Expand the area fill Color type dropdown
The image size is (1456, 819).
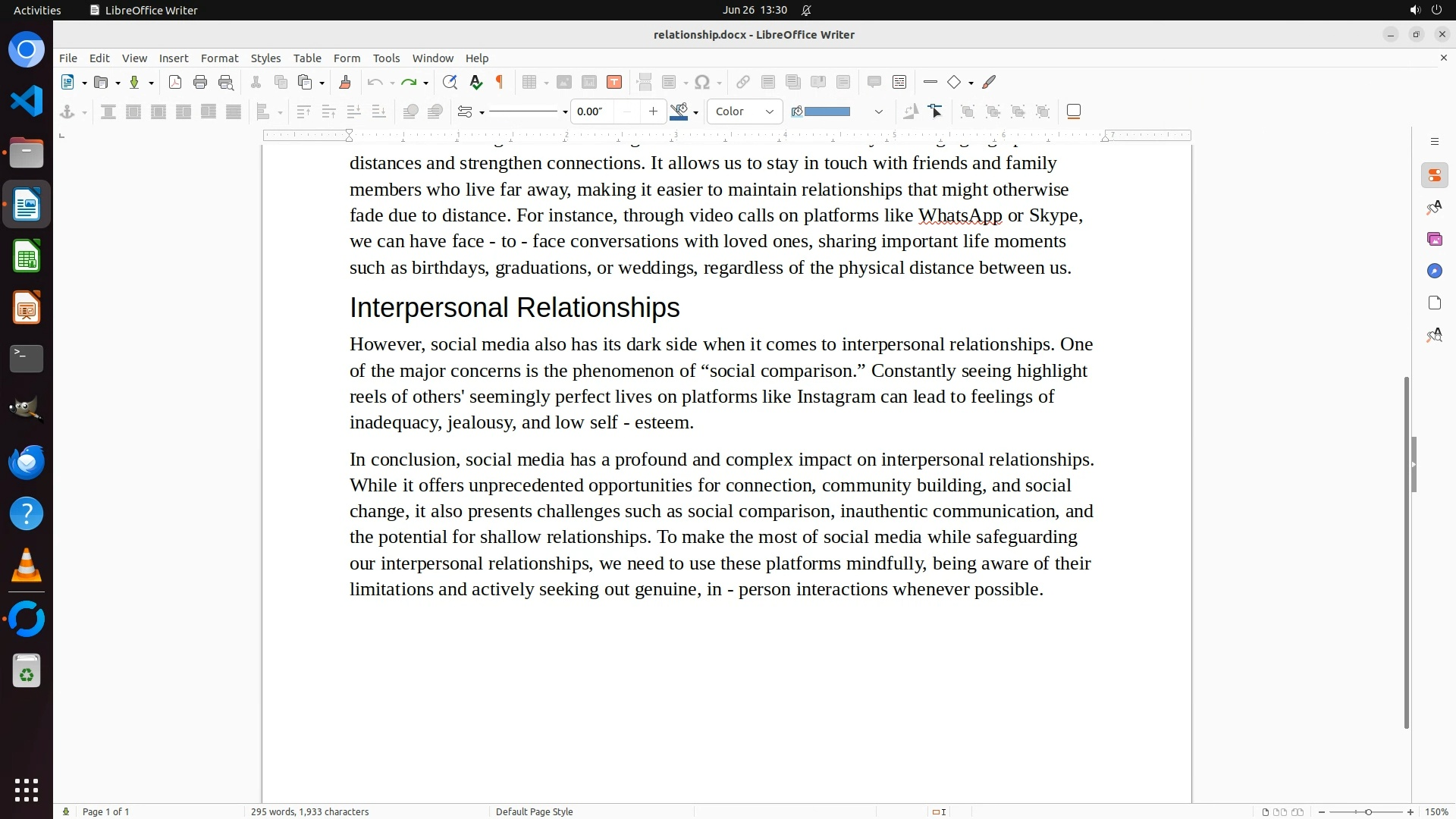tap(744, 111)
